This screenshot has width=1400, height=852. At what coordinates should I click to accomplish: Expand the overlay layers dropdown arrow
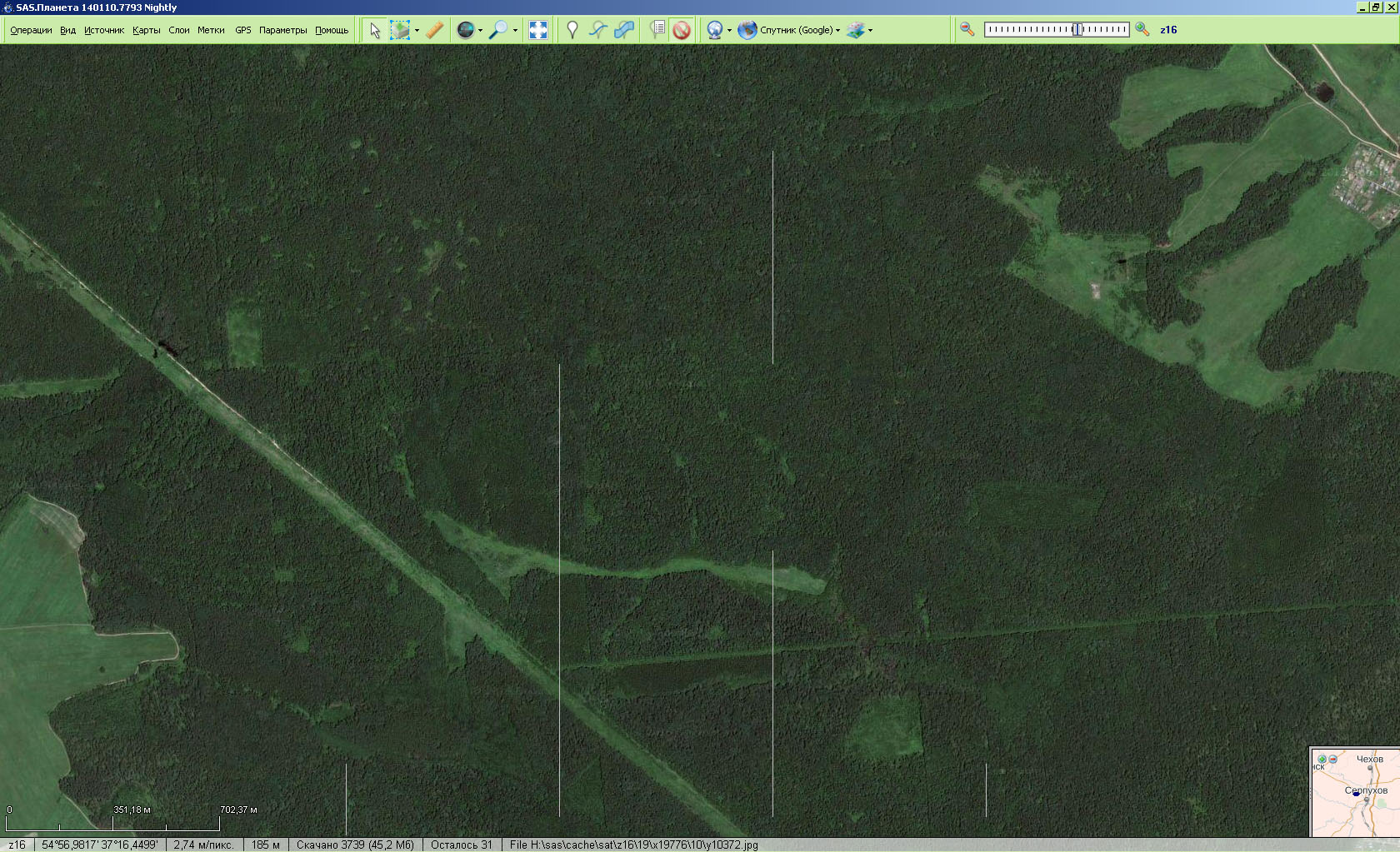click(870, 31)
